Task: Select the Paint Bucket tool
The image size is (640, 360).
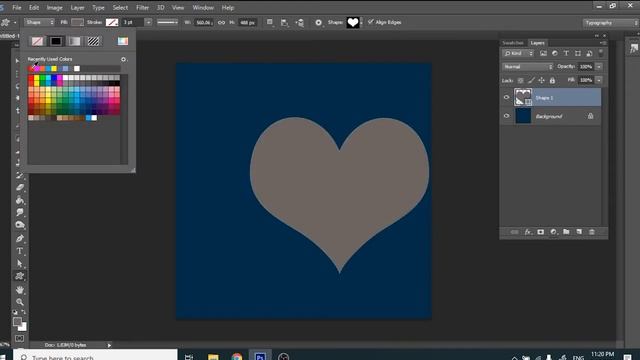Action: pyautogui.click(x=20, y=200)
